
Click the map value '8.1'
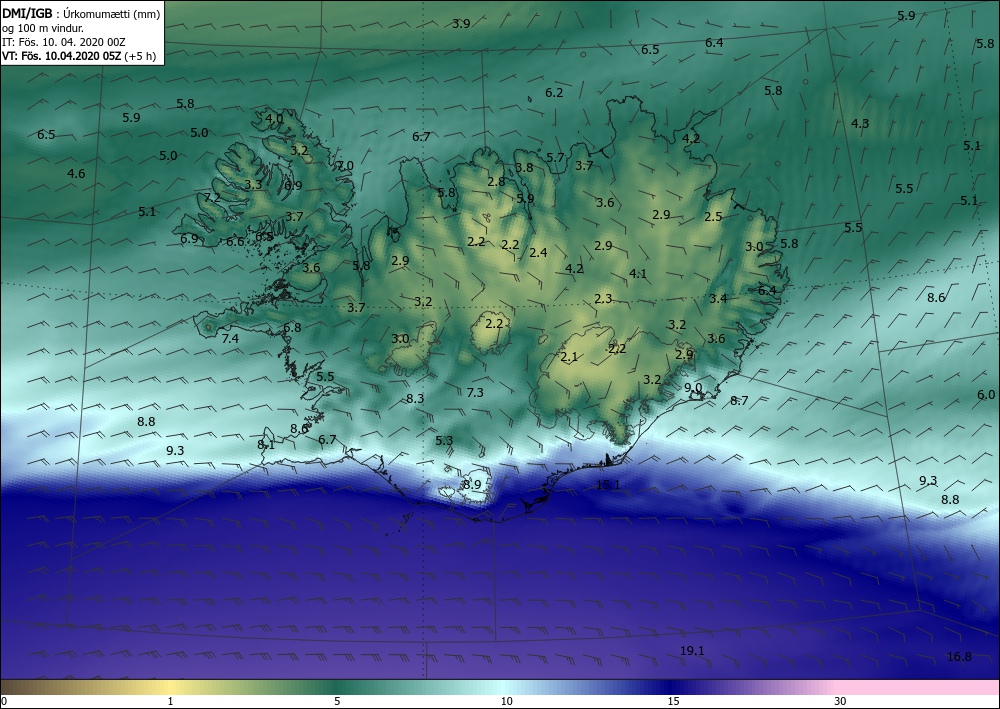point(266,444)
